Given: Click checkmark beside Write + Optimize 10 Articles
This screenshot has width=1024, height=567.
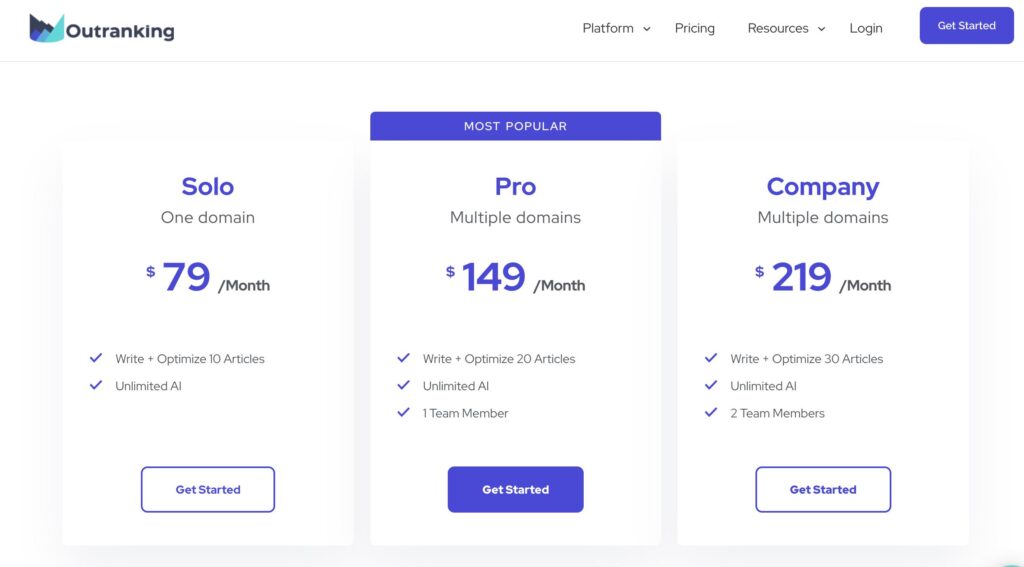Looking at the screenshot, I should 96,358.
